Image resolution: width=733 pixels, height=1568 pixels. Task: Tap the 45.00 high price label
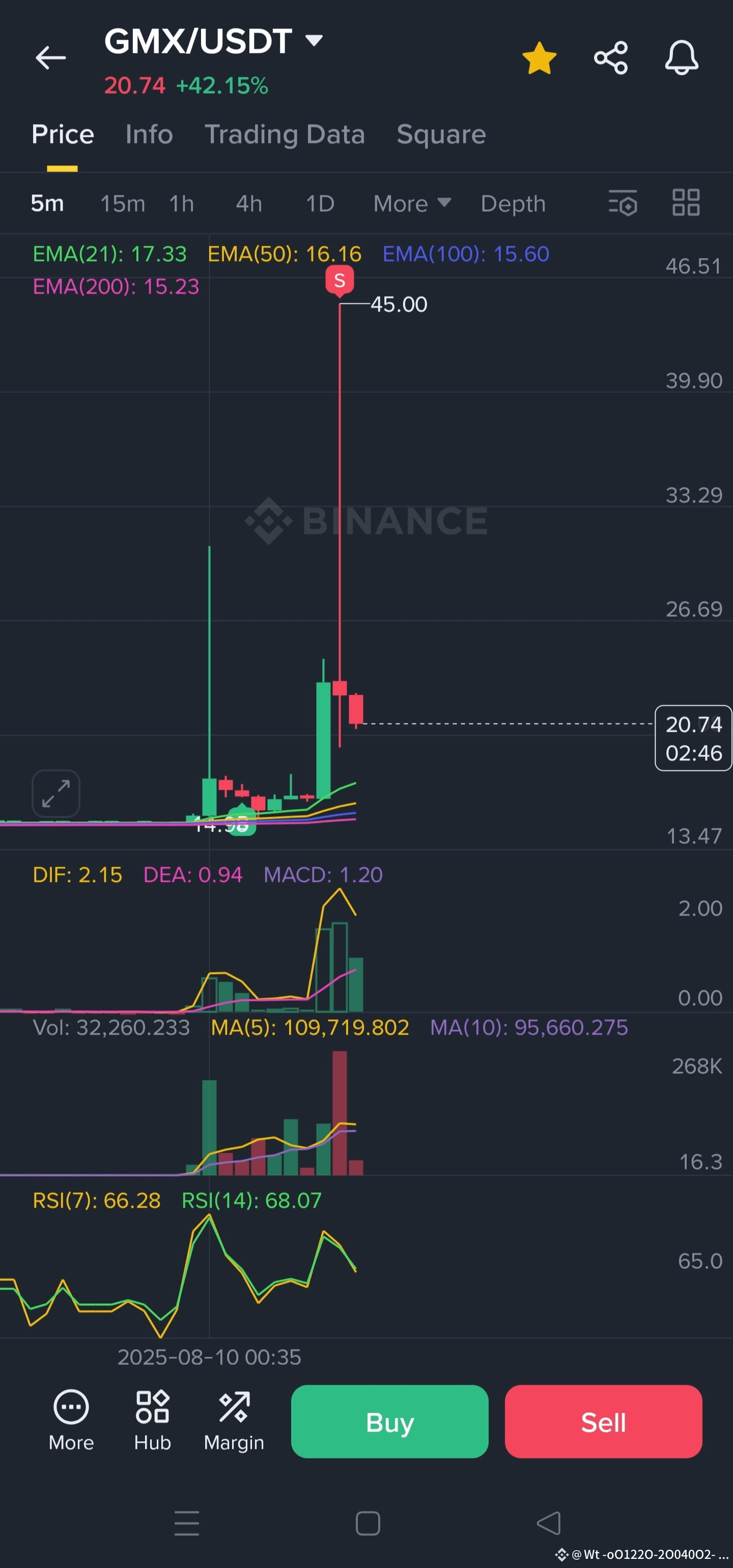[399, 304]
